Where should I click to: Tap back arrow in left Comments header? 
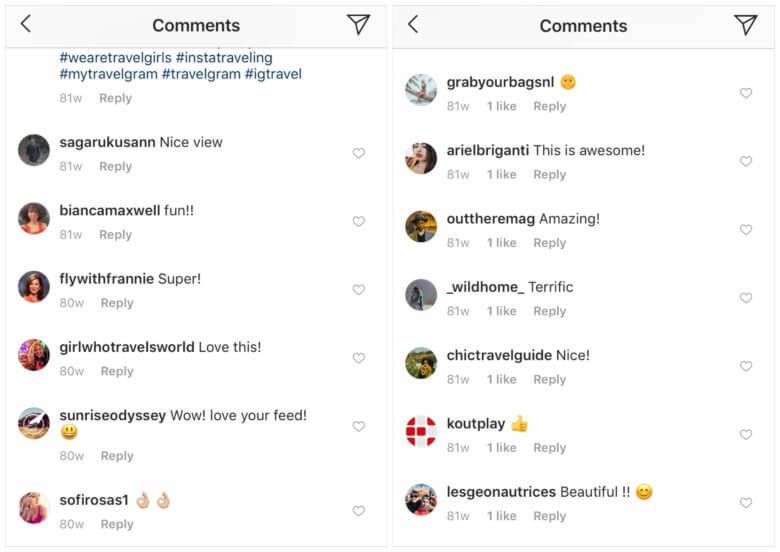click(x=26, y=24)
